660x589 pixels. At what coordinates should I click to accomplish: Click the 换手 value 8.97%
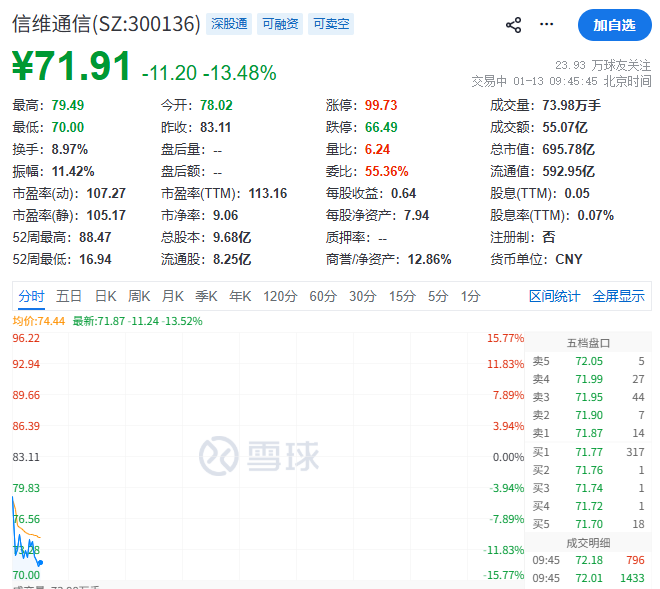70,149
